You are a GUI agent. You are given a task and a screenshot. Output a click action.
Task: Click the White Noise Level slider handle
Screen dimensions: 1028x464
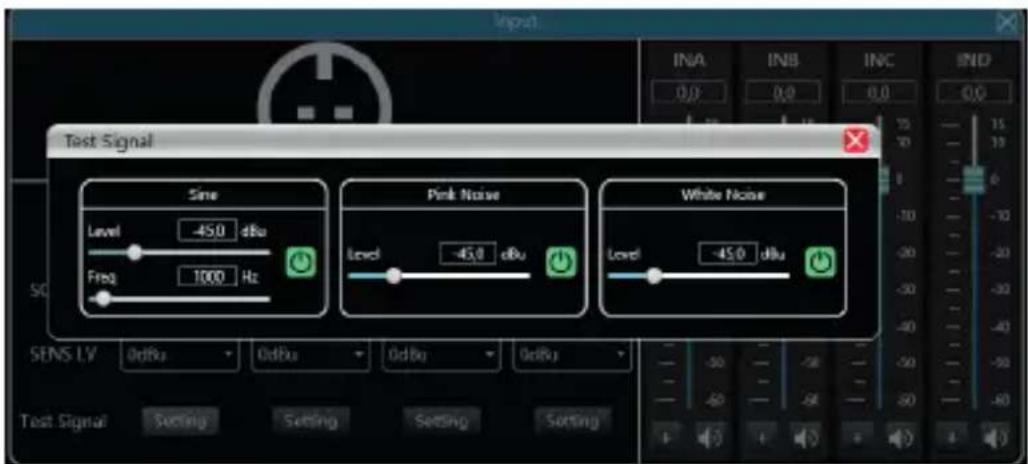(x=654, y=275)
